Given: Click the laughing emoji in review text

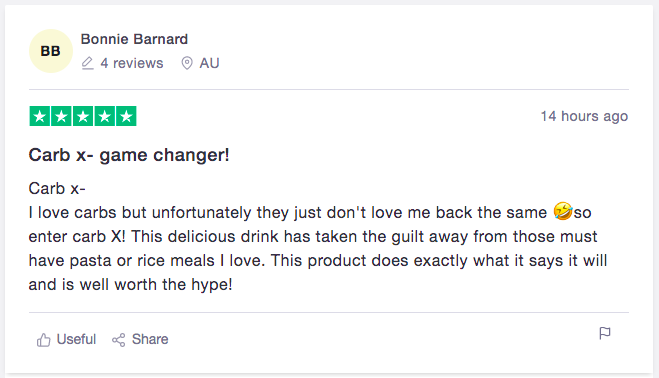Looking at the screenshot, I should coord(562,211).
